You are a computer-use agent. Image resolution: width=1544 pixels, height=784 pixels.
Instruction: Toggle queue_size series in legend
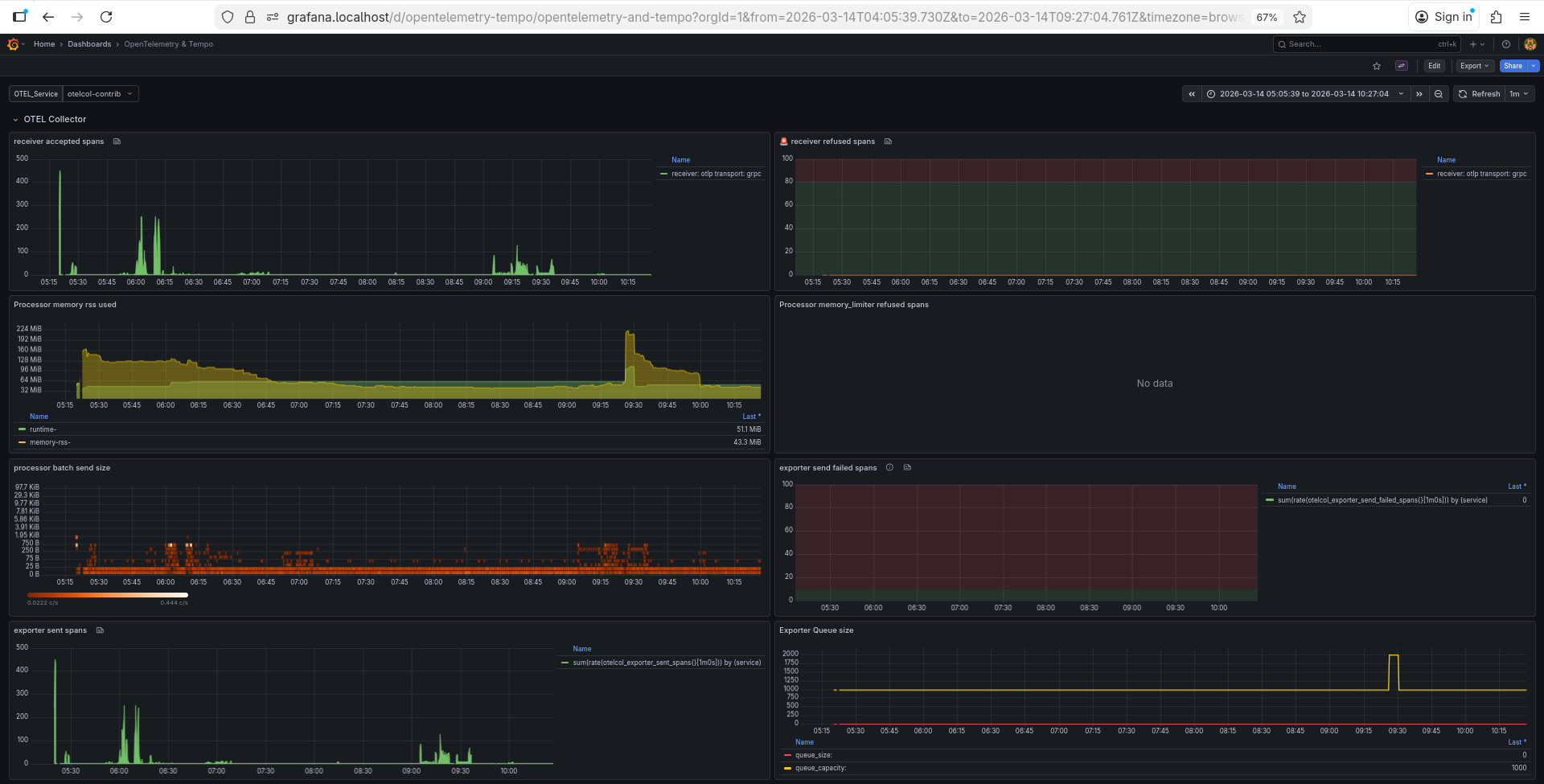point(813,755)
